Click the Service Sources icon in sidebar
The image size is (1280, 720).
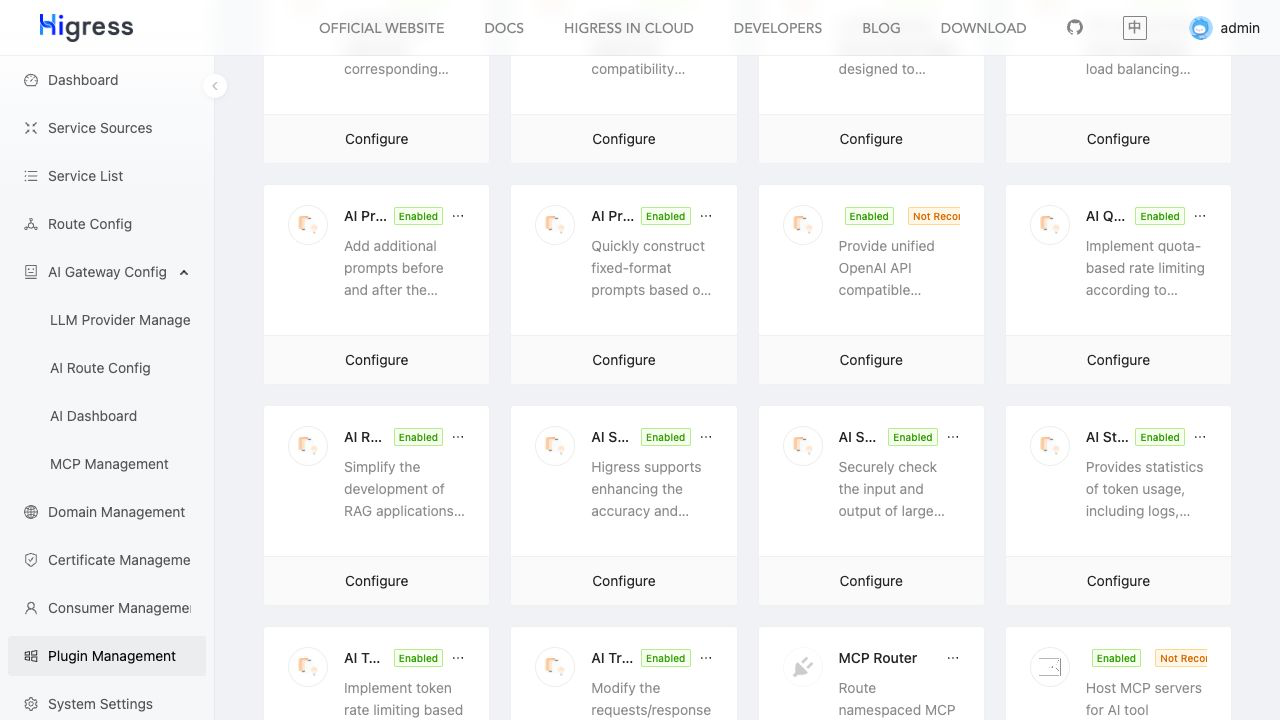(31, 128)
